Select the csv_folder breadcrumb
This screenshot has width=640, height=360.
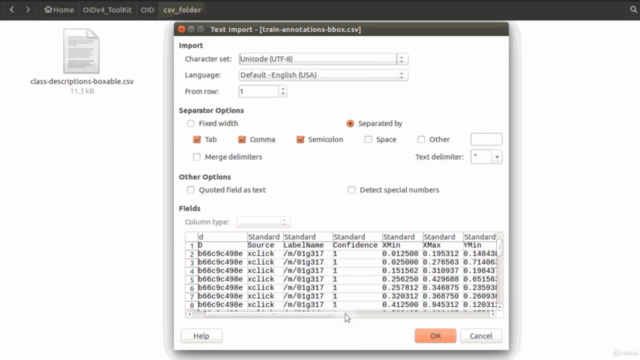click(x=182, y=10)
